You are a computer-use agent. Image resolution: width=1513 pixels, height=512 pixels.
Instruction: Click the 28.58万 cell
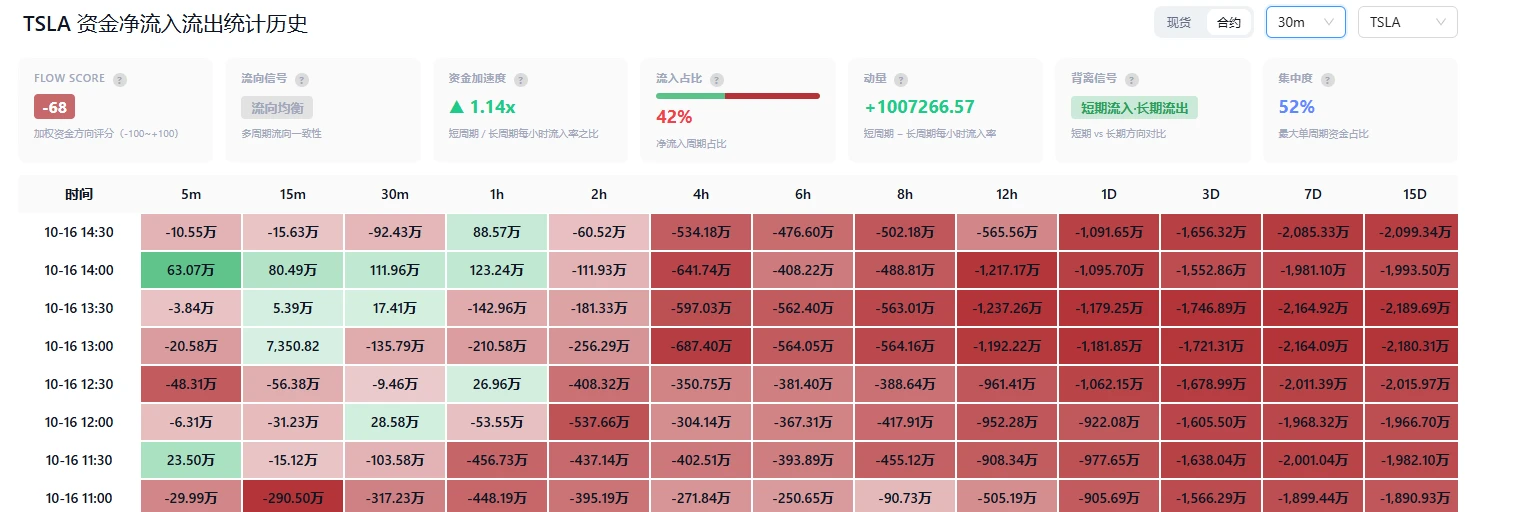(395, 422)
